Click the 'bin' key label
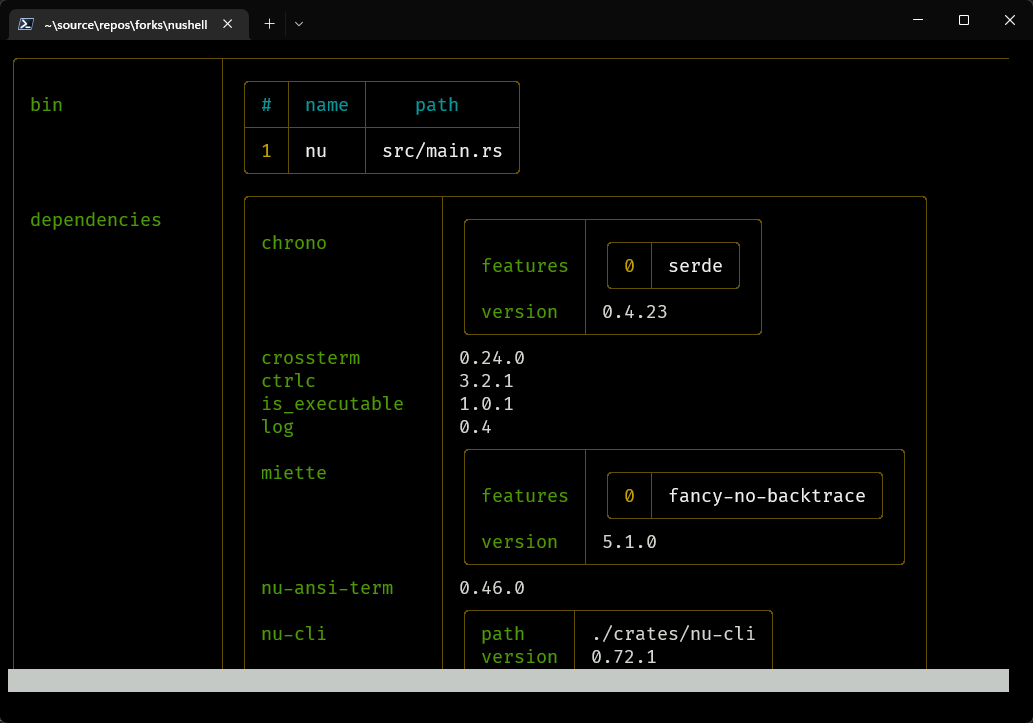The image size is (1033, 723). pos(46,105)
